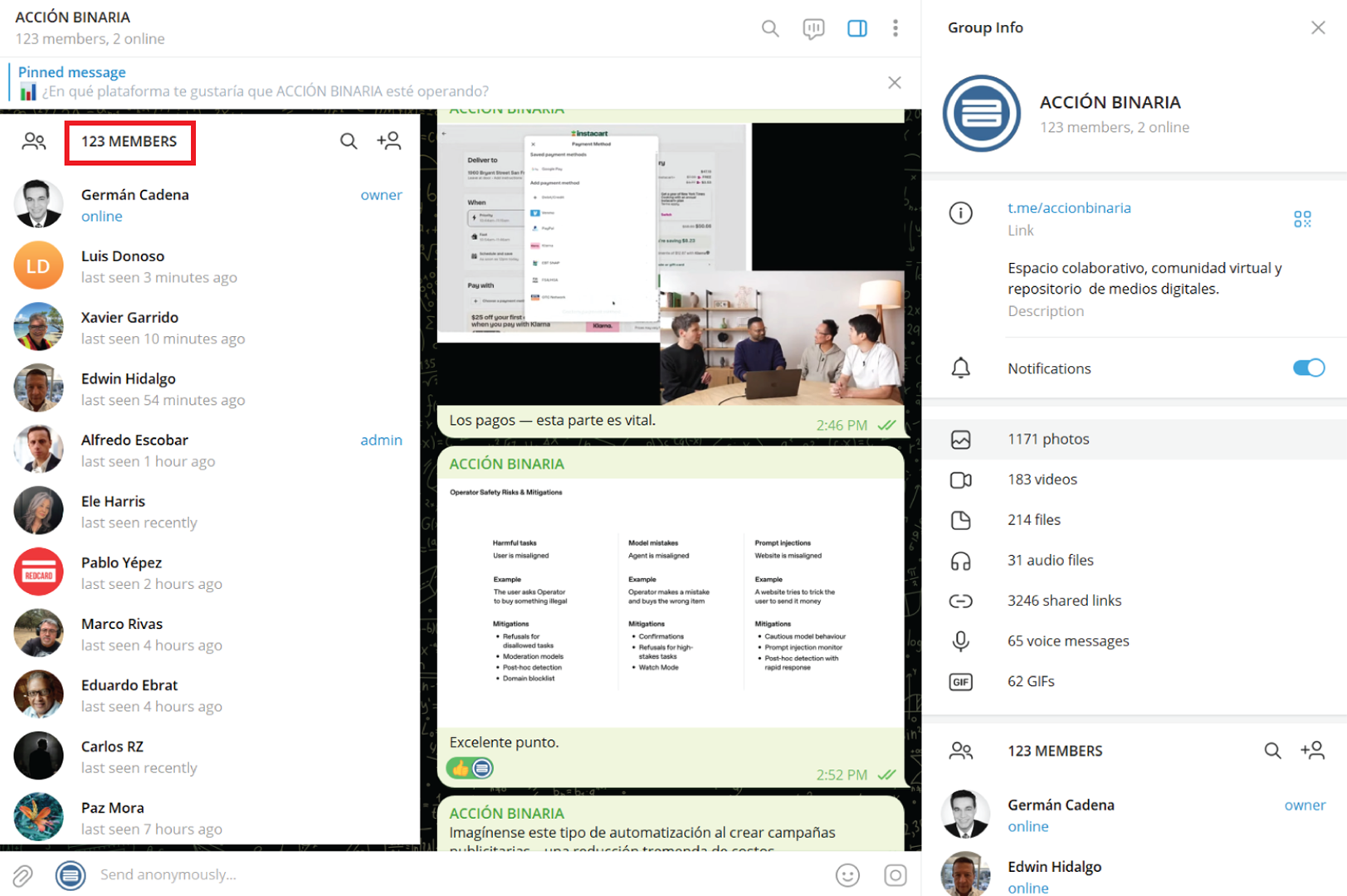This screenshot has height=896, width=1347.
Task: Toggle the right side panel icon
Action: click(857, 28)
